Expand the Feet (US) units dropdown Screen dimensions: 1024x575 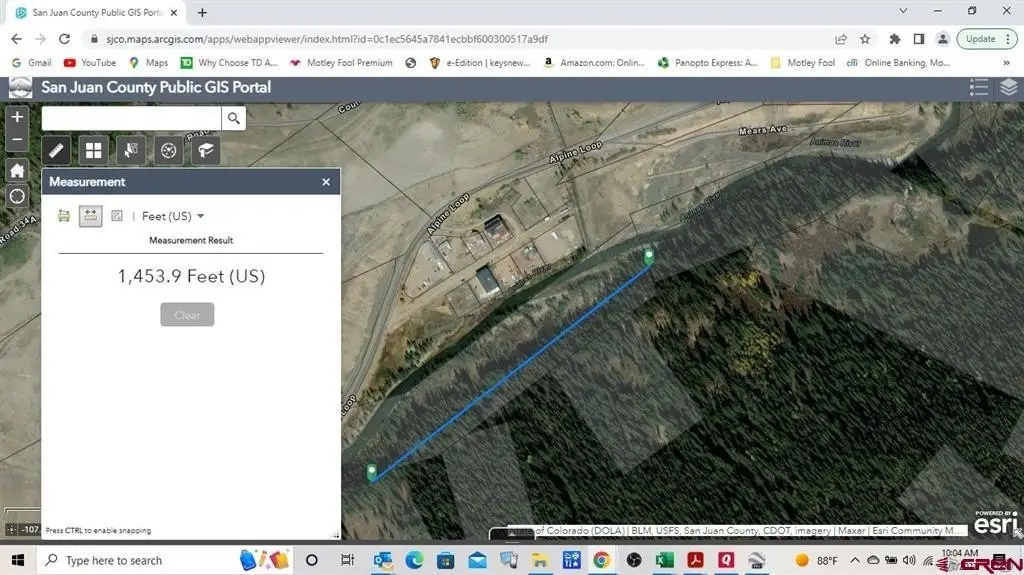pyautogui.click(x=173, y=216)
